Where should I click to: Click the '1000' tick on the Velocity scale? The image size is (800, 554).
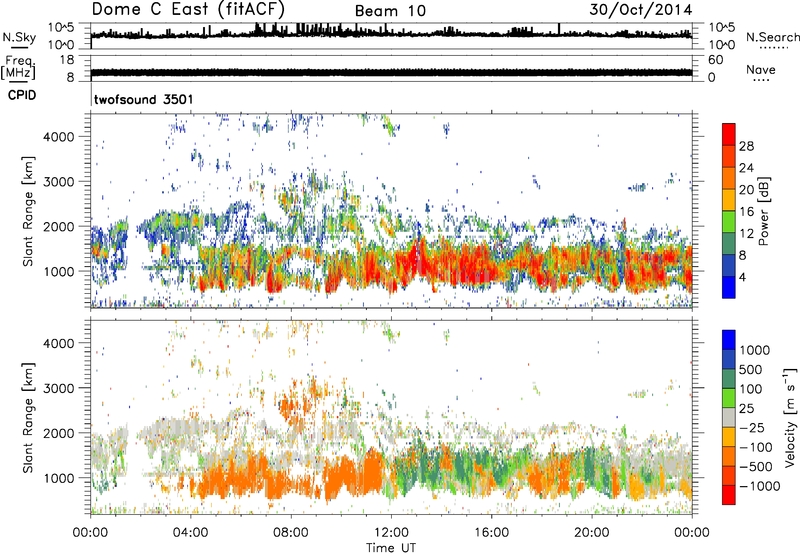point(755,350)
